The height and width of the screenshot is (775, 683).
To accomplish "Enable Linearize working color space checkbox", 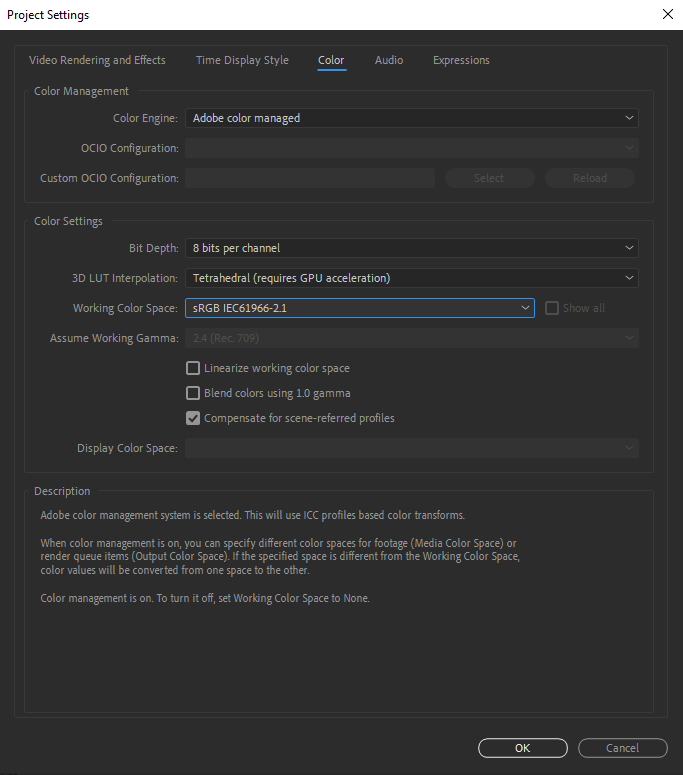I will pyautogui.click(x=194, y=368).
